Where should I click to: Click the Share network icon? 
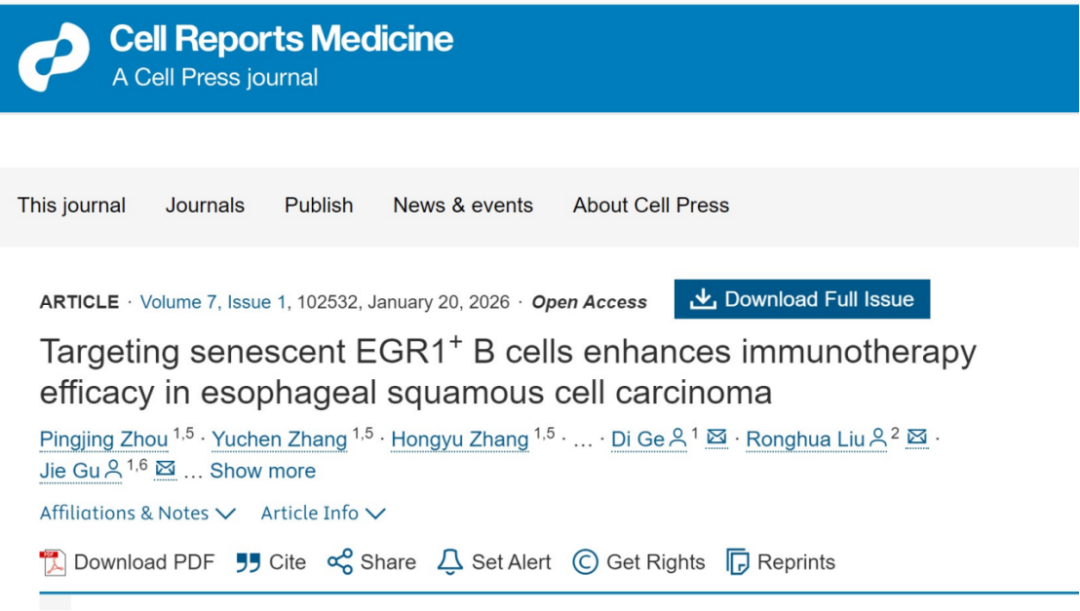[340, 562]
